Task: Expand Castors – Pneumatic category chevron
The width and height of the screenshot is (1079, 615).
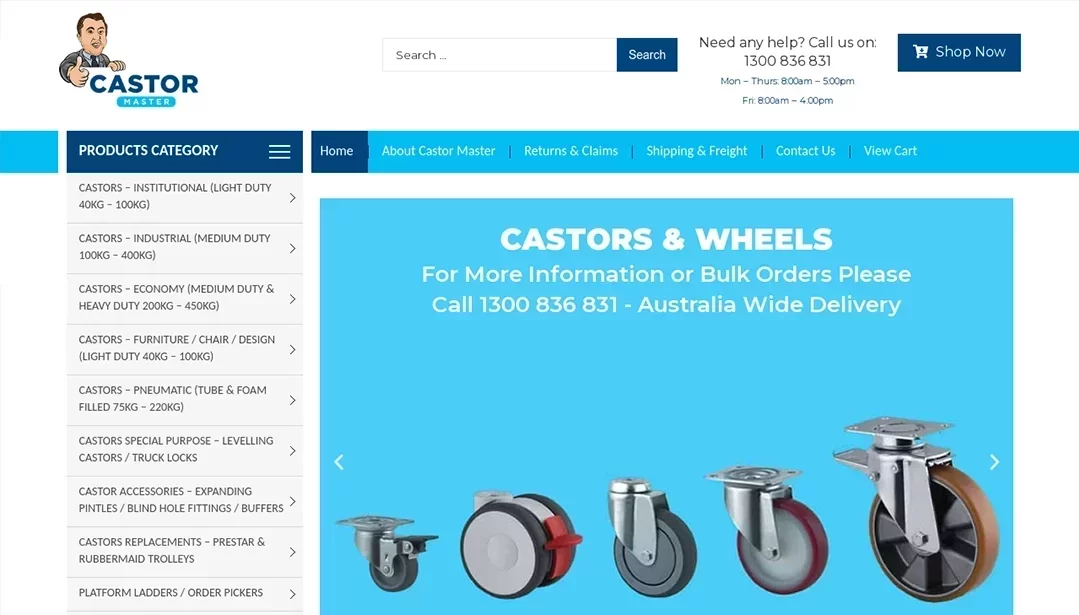Action: (x=292, y=400)
